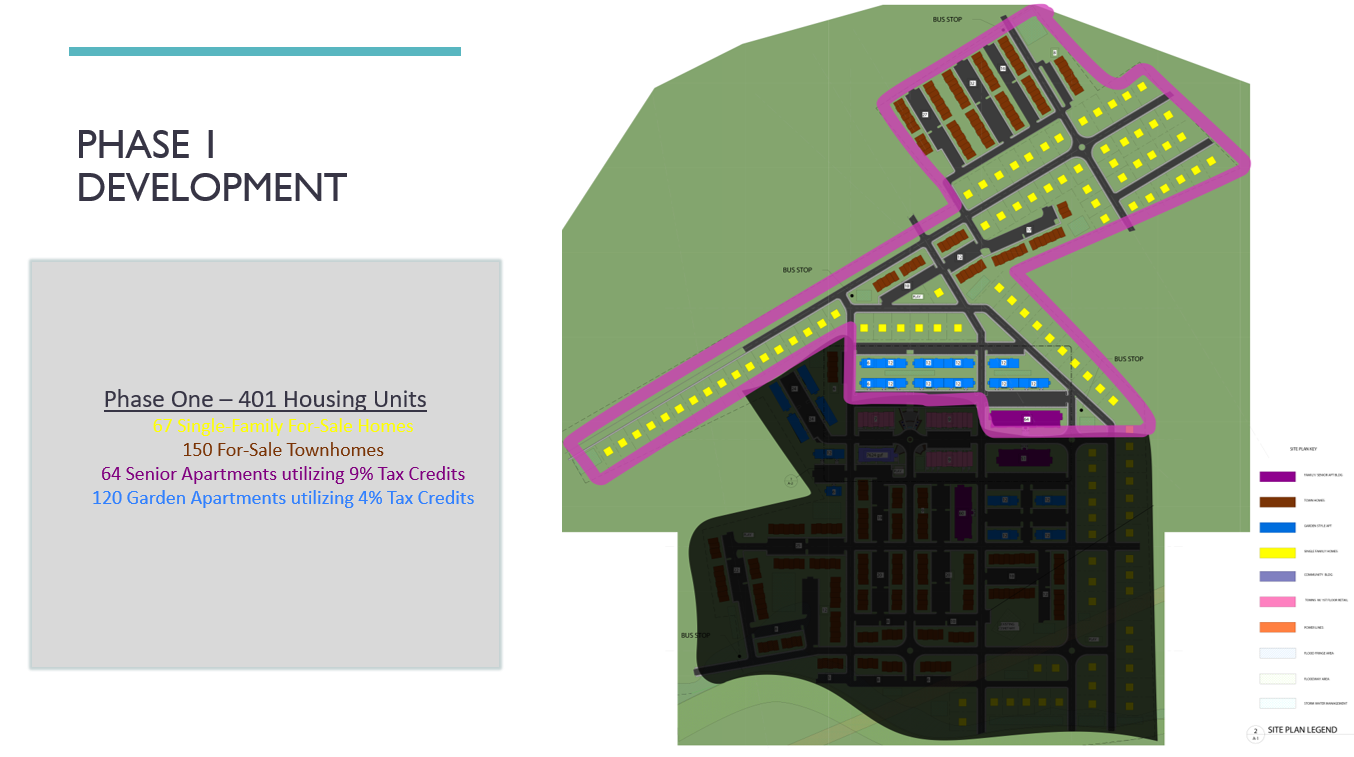Click the 'Phase One – 401 Housing Units' heading
Screen dimensions: 1354x757
pyautogui.click(x=265, y=400)
